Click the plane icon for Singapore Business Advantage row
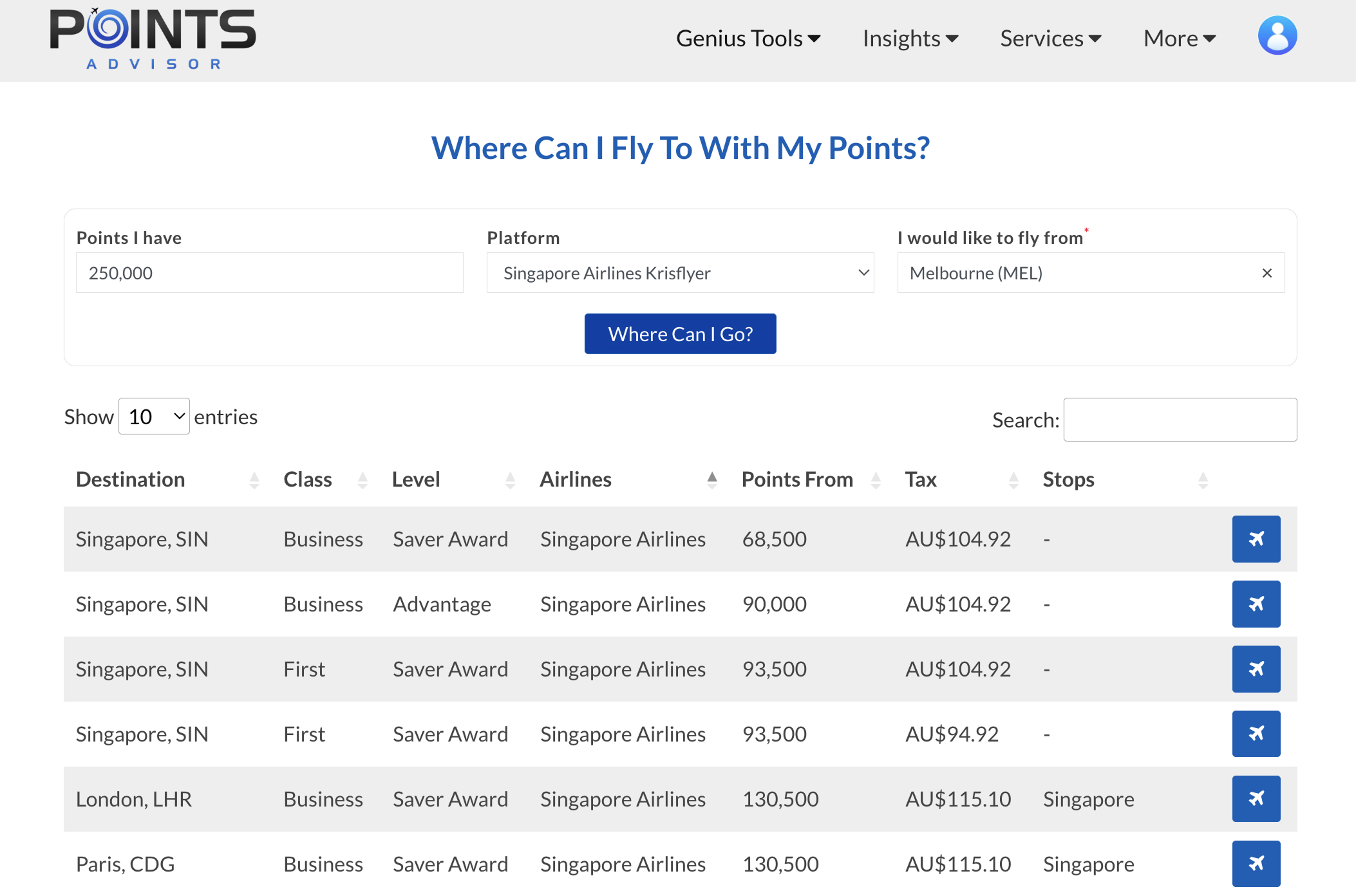Image resolution: width=1356 pixels, height=896 pixels. tap(1256, 604)
